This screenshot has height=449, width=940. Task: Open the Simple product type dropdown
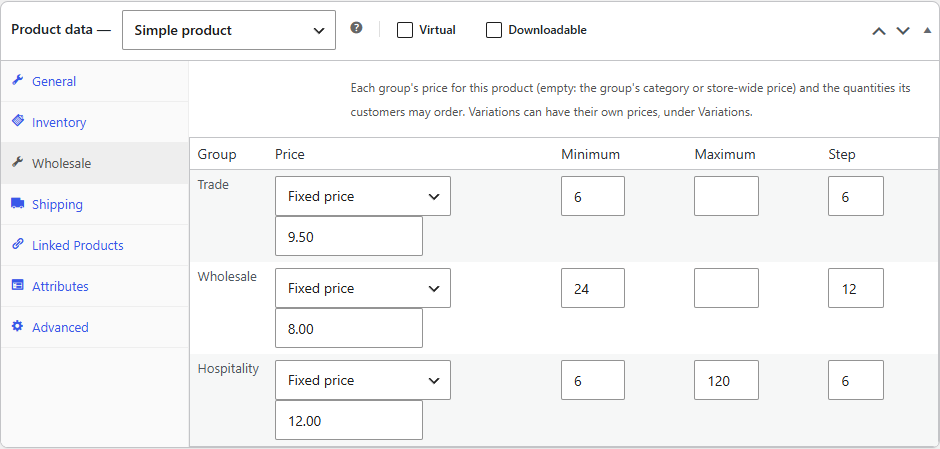(228, 30)
